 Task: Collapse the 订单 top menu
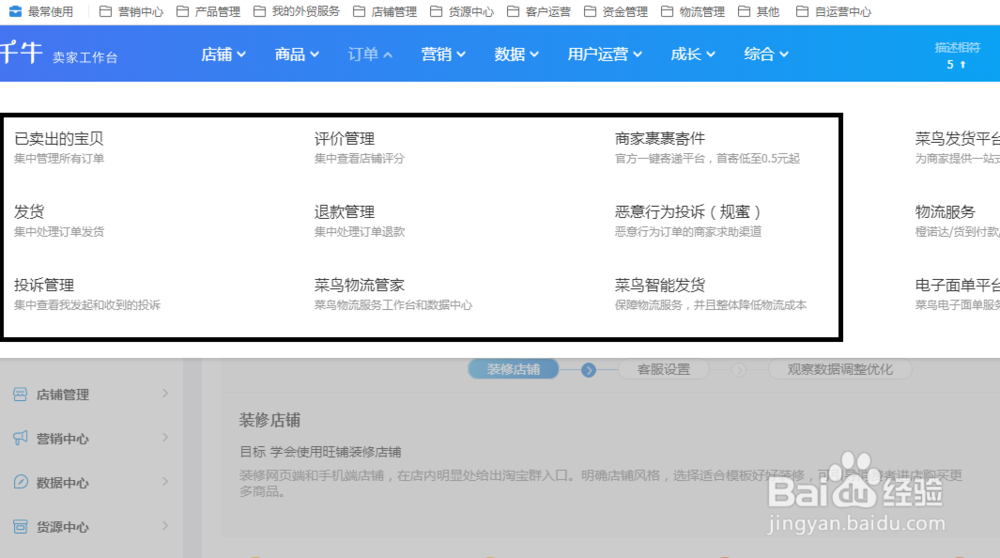pos(370,54)
